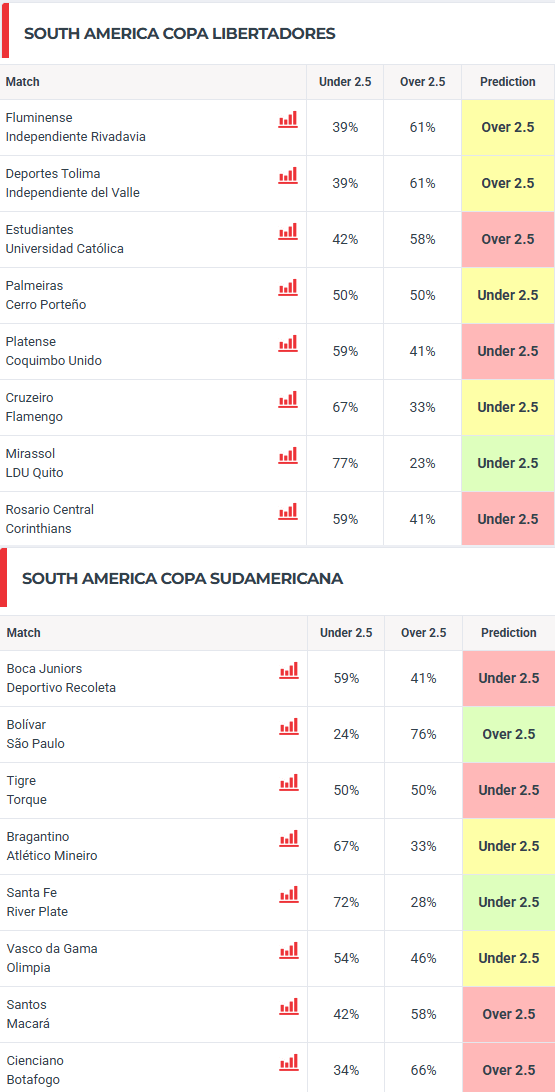Click stats icon next to Boca Juniors
The height and width of the screenshot is (1092, 555).
289,670
